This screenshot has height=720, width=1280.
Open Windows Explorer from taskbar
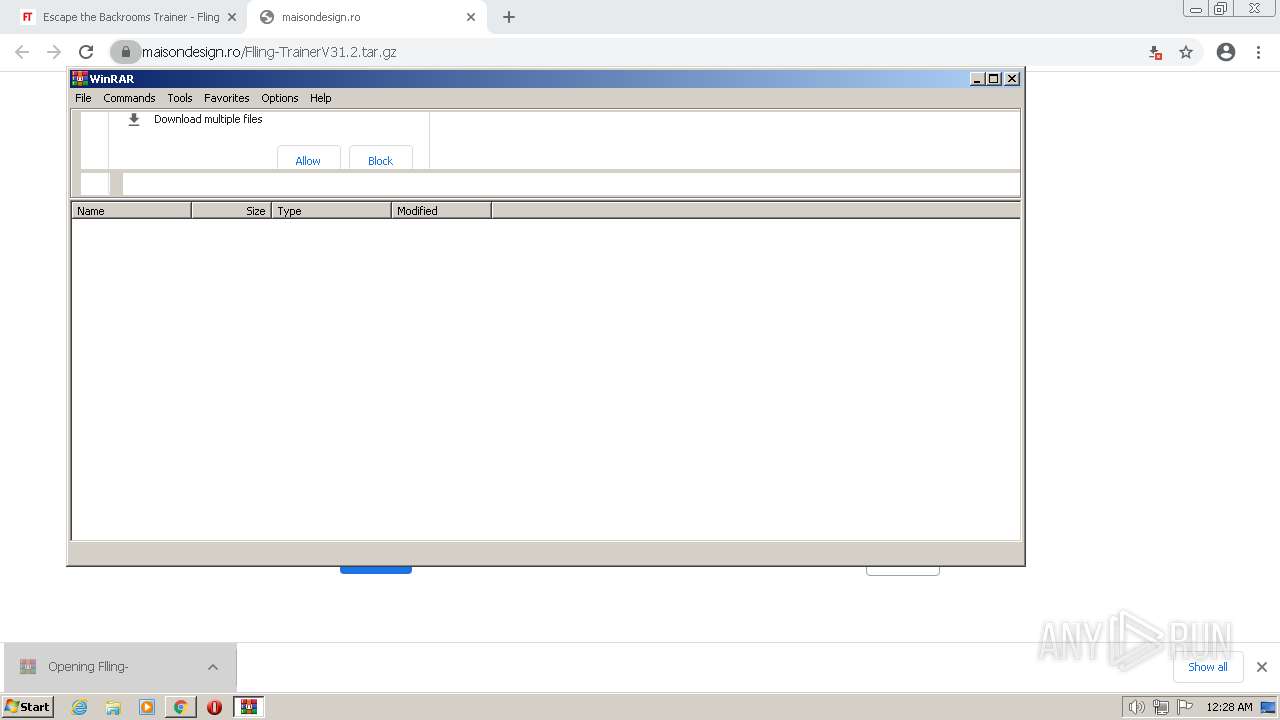pos(113,707)
